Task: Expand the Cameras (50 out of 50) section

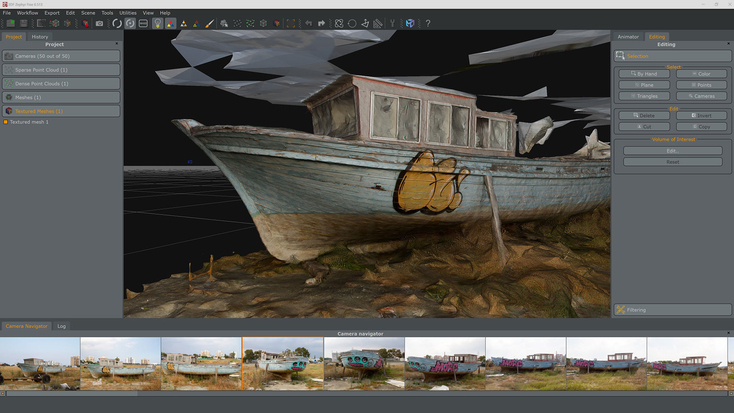Action: coord(61,56)
